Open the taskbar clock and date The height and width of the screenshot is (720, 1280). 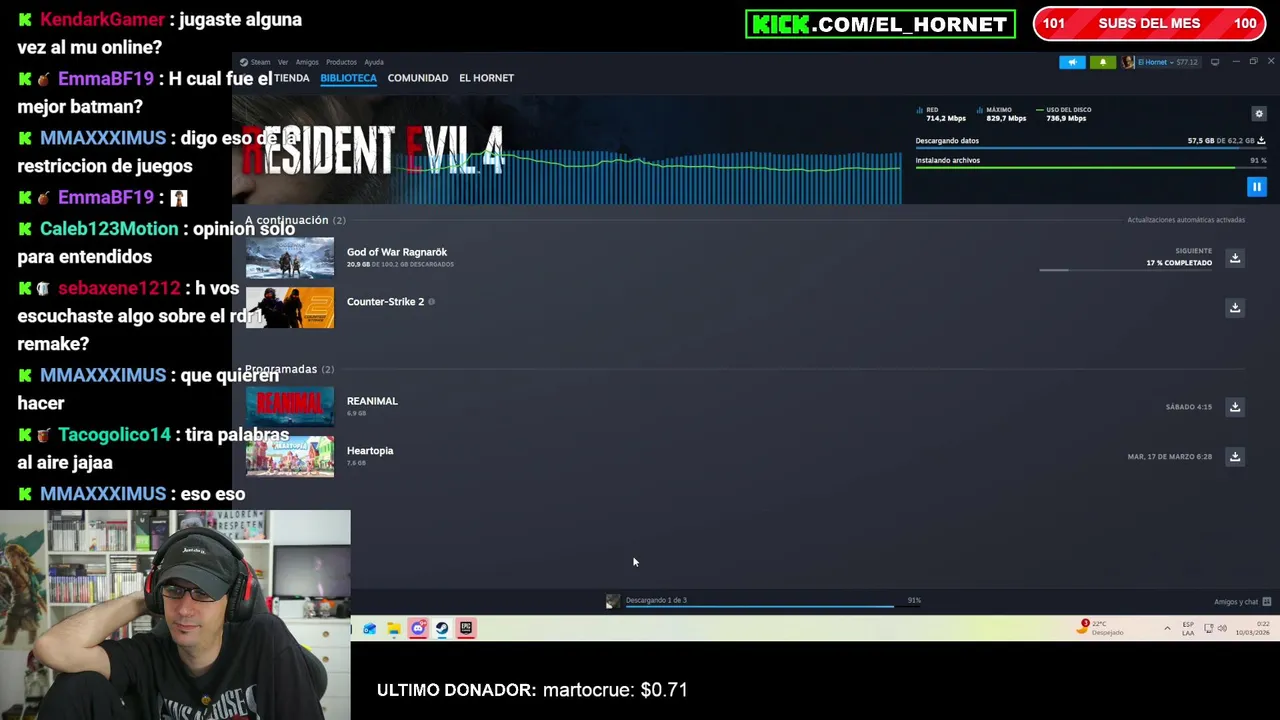(1255, 629)
